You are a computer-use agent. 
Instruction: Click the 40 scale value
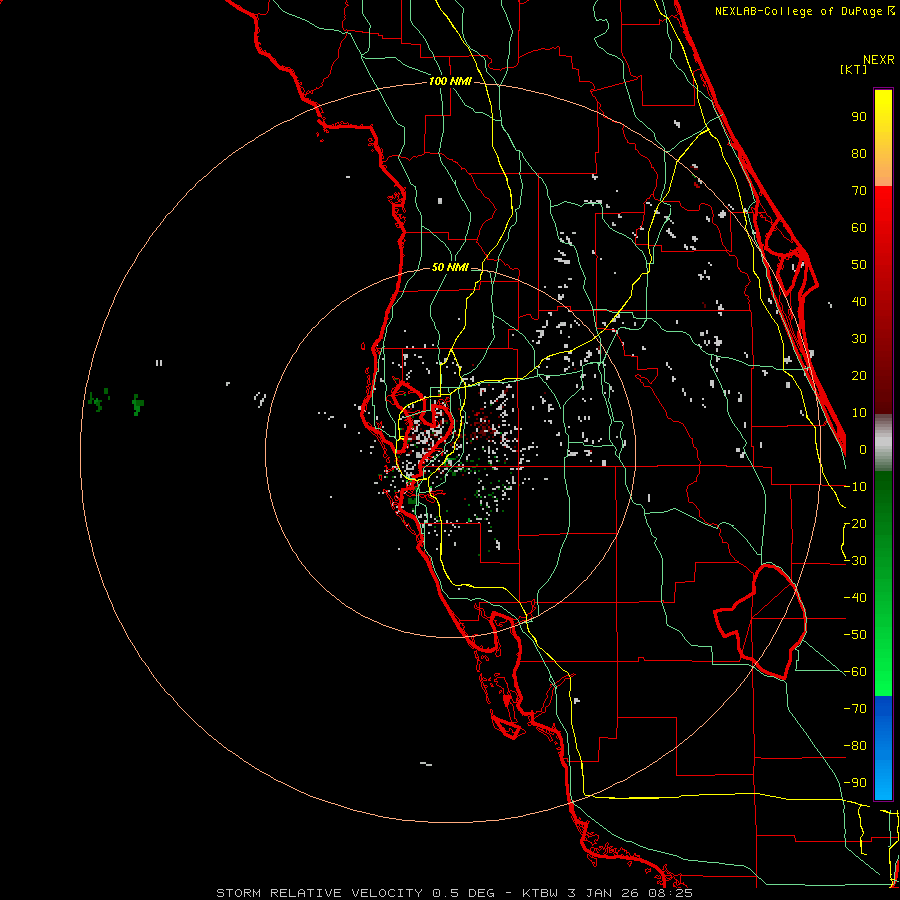point(859,302)
